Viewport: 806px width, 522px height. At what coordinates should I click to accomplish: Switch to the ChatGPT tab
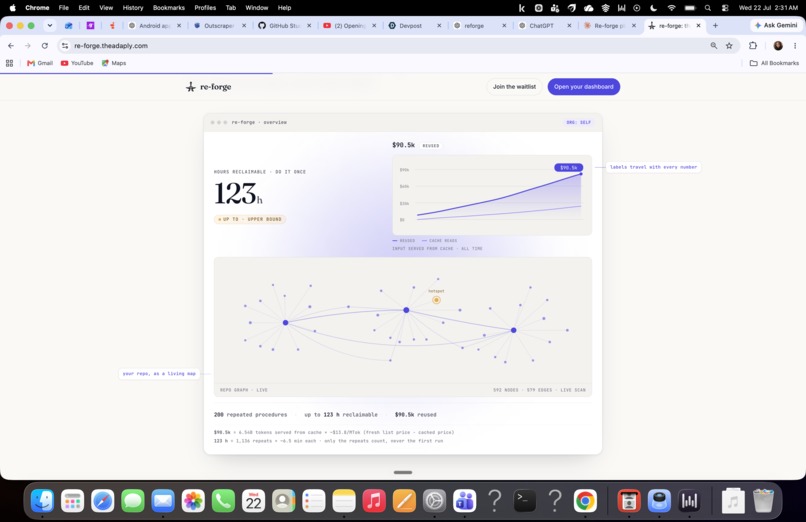[544, 25]
